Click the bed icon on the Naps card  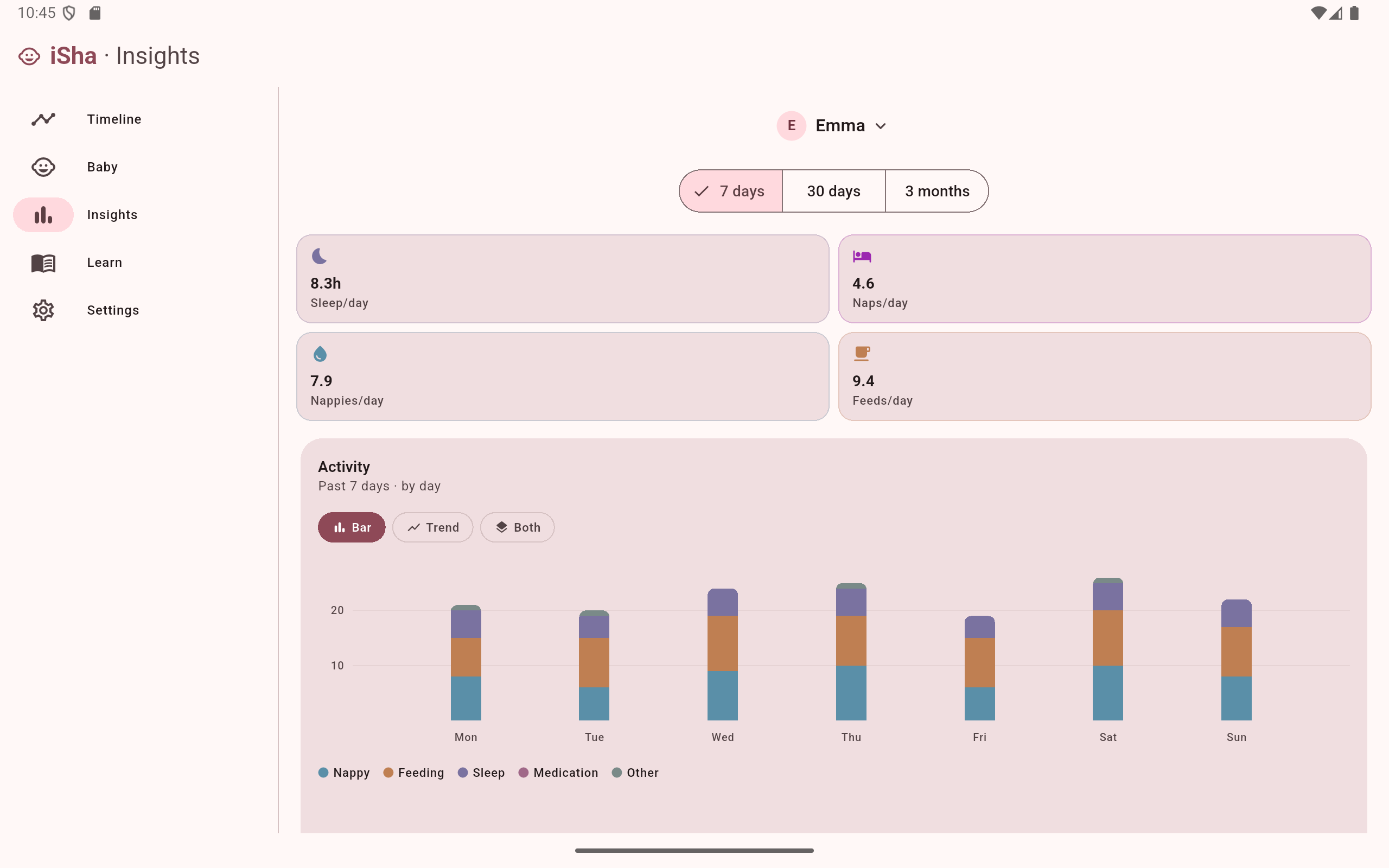862,256
